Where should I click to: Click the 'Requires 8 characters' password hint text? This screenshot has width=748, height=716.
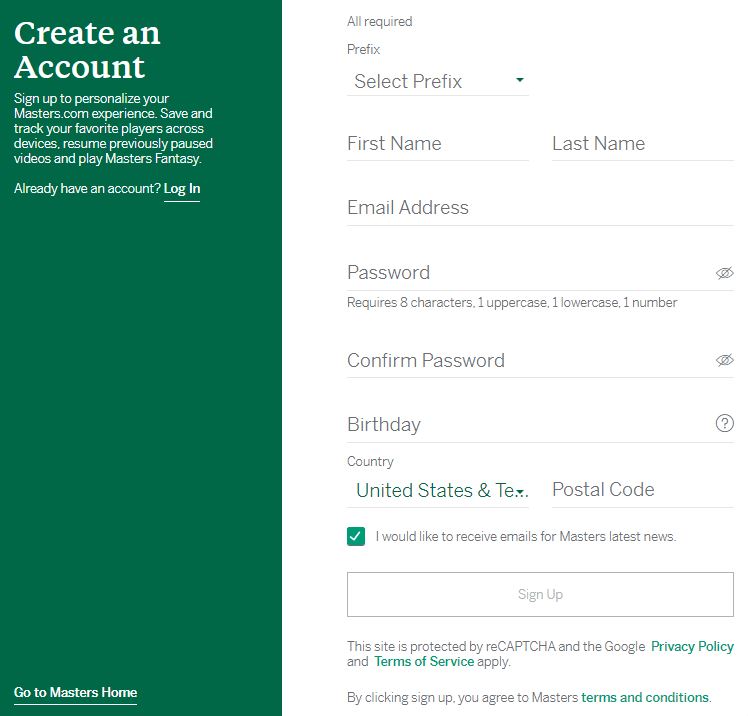(x=512, y=302)
